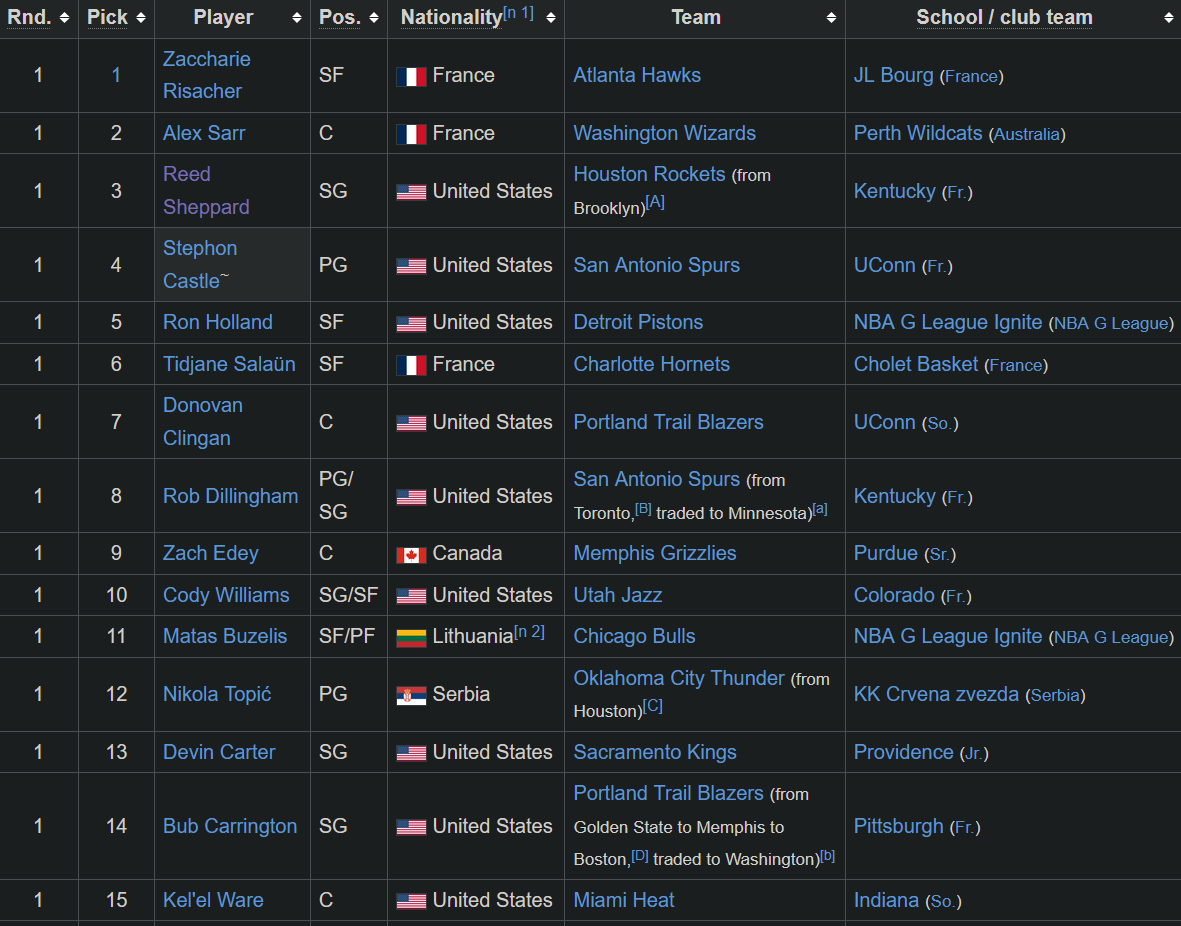The height and width of the screenshot is (926, 1181).
Task: Open Detroit Pistons team link
Action: click(638, 322)
